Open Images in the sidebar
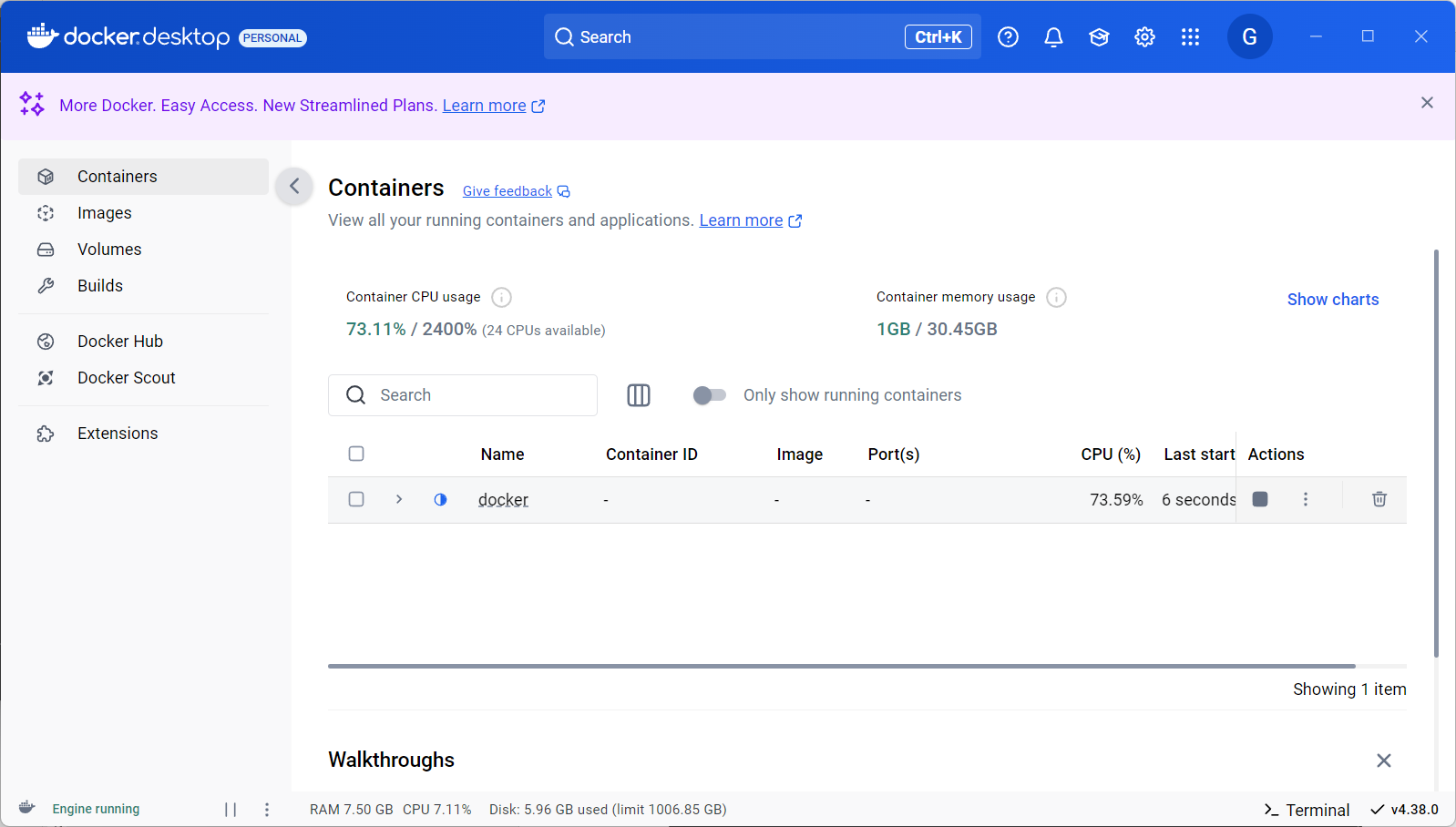The width and height of the screenshot is (1456, 827). point(144,213)
